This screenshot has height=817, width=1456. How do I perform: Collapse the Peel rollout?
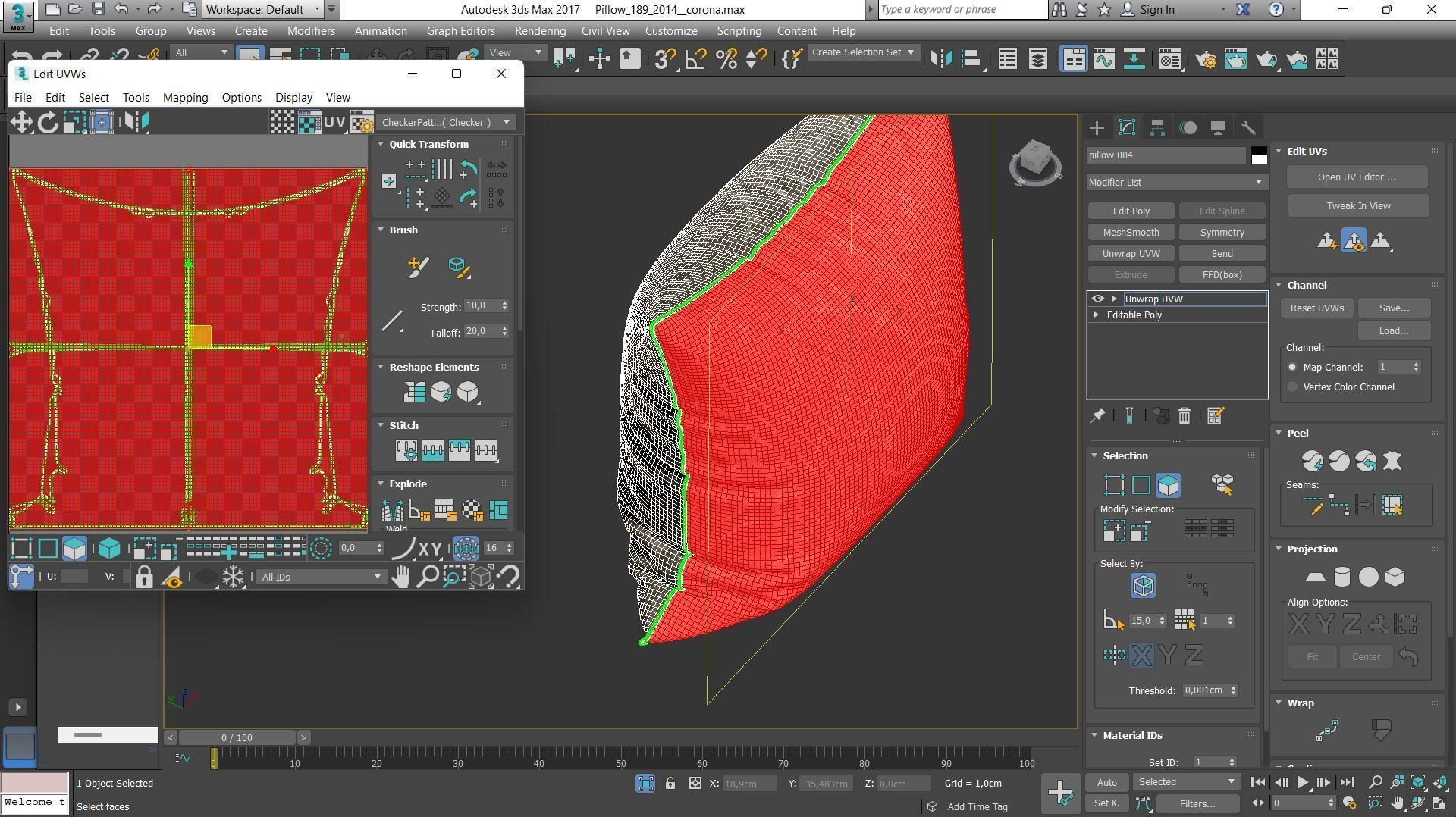[x=1279, y=434]
